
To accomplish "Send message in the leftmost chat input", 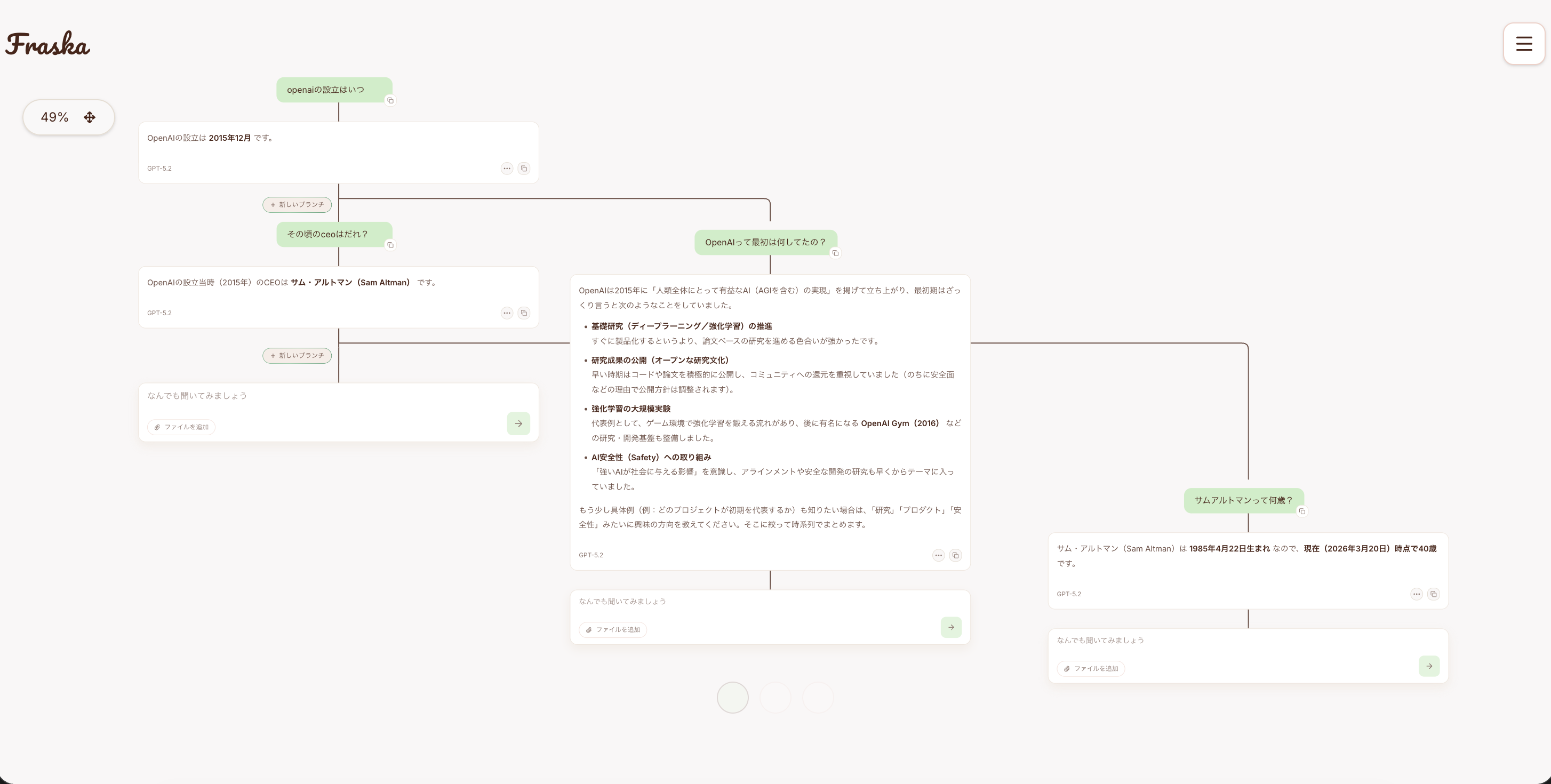I will click(x=518, y=424).
